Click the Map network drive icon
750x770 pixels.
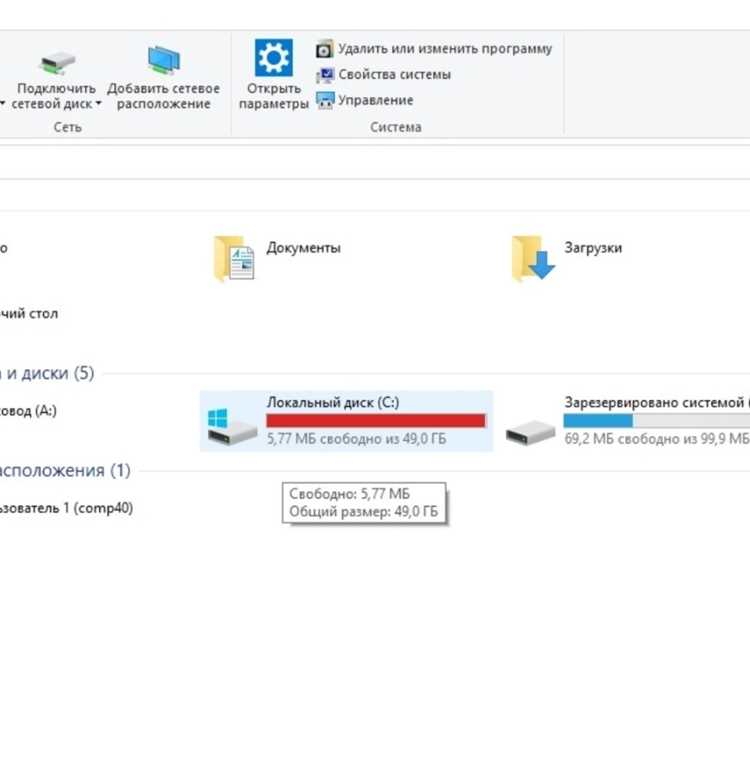(58, 62)
